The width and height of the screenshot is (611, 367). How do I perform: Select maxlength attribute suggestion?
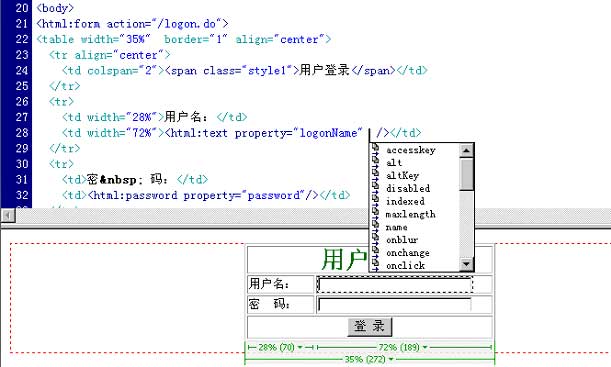click(410, 214)
